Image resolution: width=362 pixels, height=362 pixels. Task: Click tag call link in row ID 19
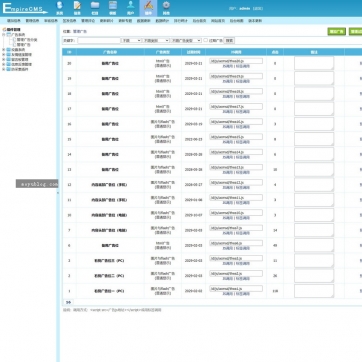(243, 81)
